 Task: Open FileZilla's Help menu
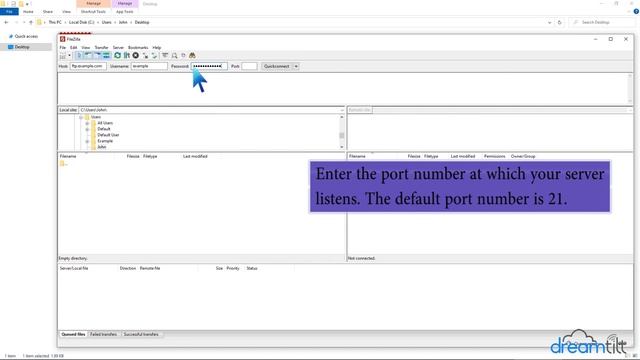157,48
